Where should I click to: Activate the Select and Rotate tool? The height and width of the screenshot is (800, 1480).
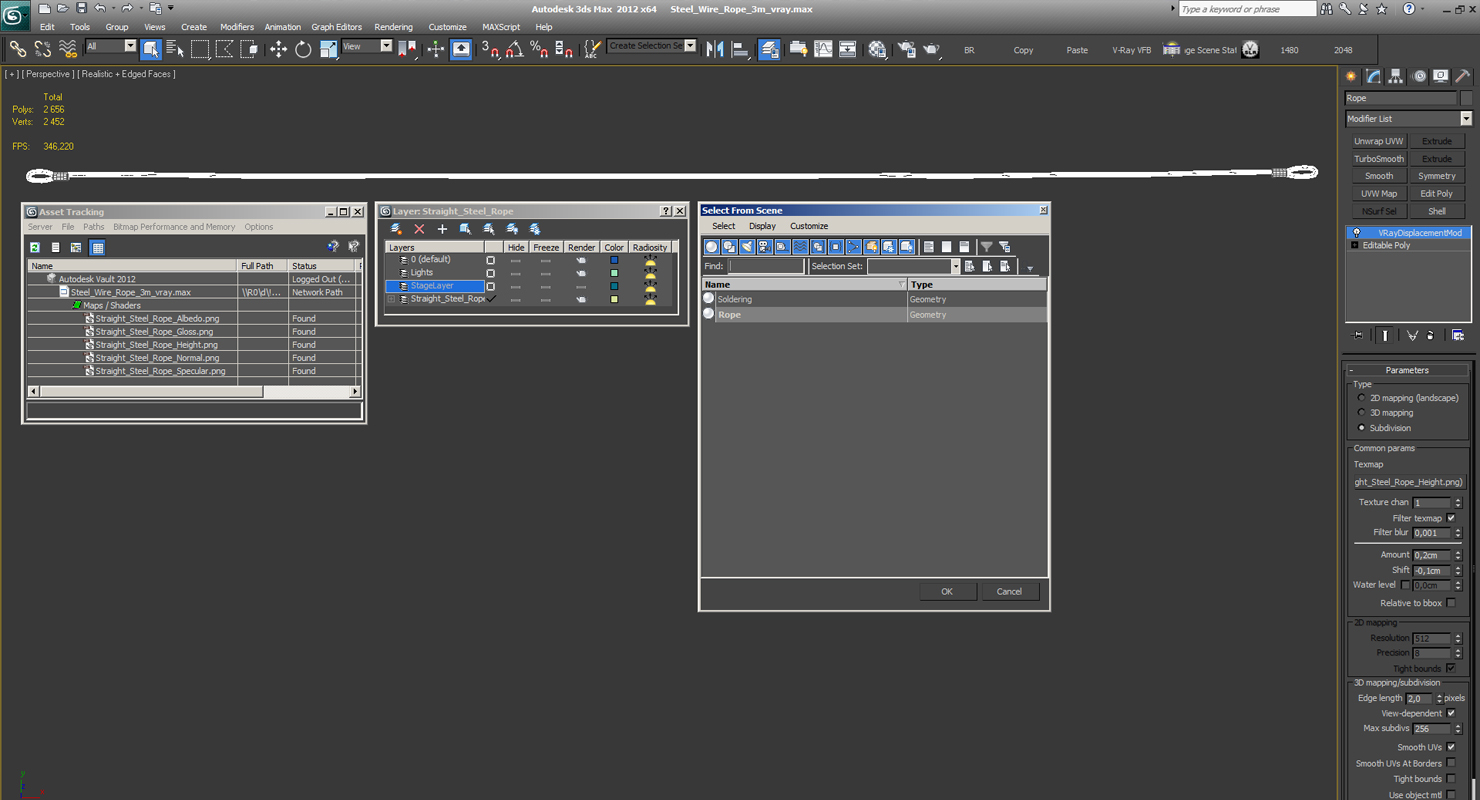click(x=303, y=49)
